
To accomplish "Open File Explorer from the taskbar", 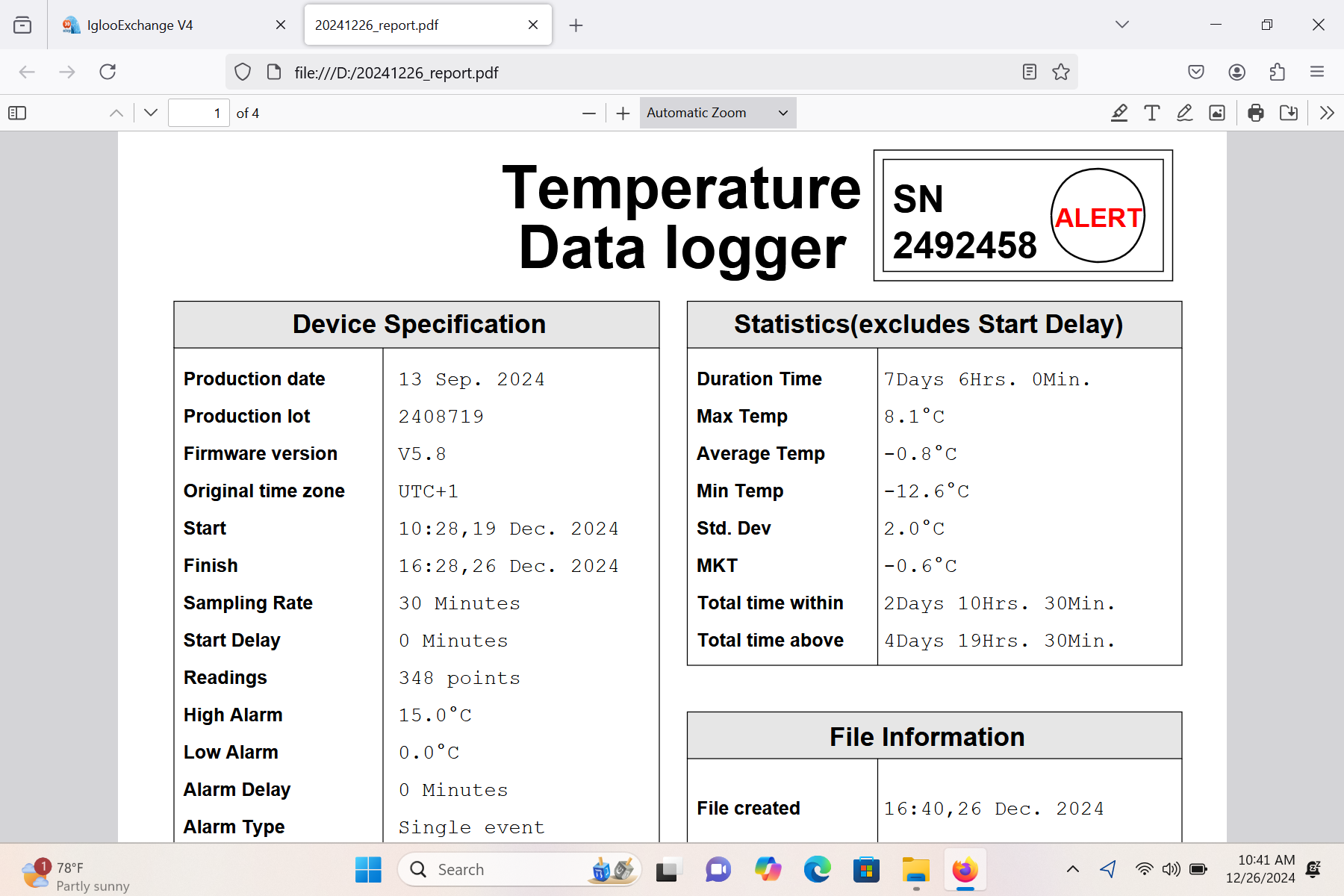I will (915, 870).
